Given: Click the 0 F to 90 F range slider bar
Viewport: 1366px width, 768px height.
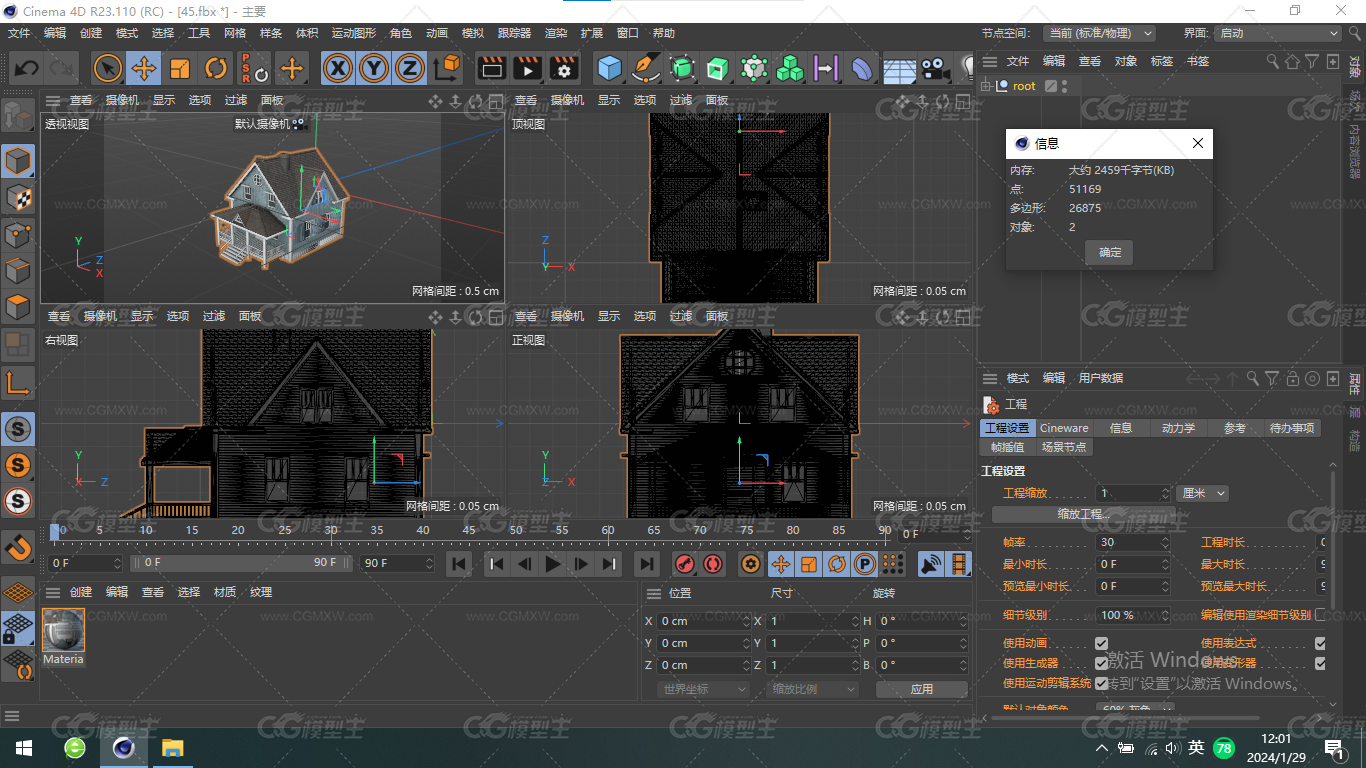Looking at the screenshot, I should [243, 563].
